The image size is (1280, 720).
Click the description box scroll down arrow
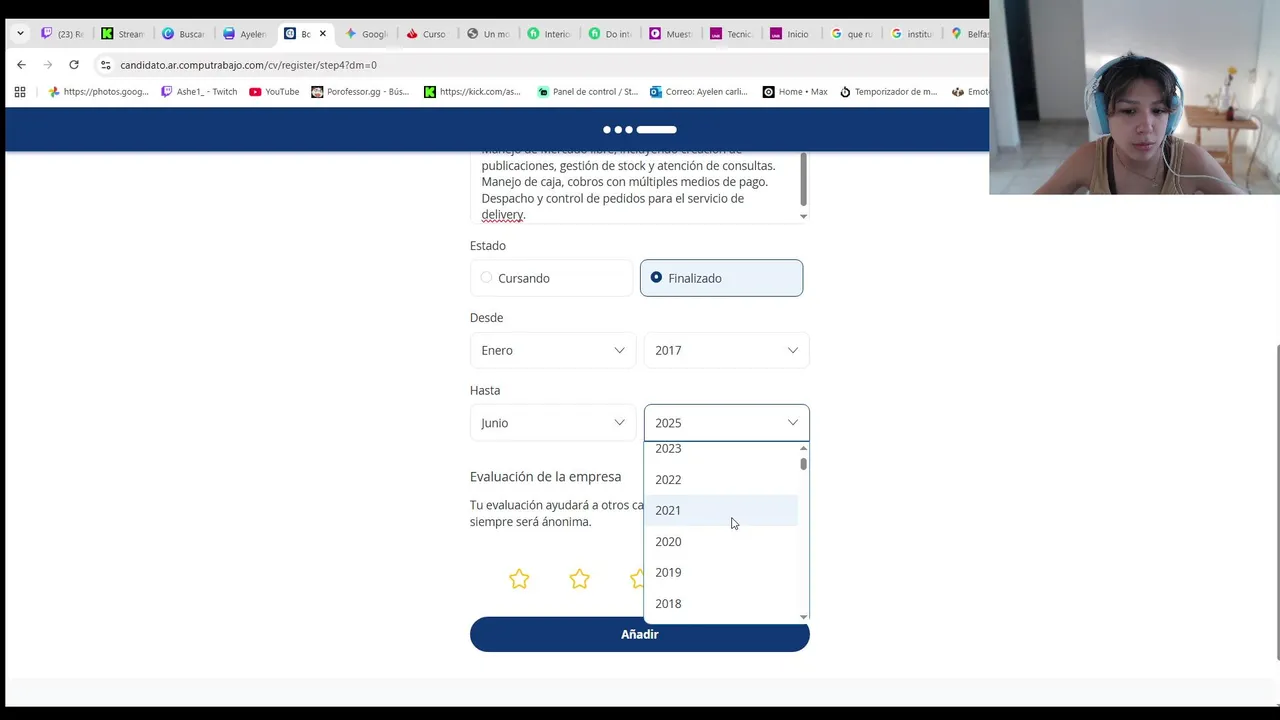[x=803, y=216]
